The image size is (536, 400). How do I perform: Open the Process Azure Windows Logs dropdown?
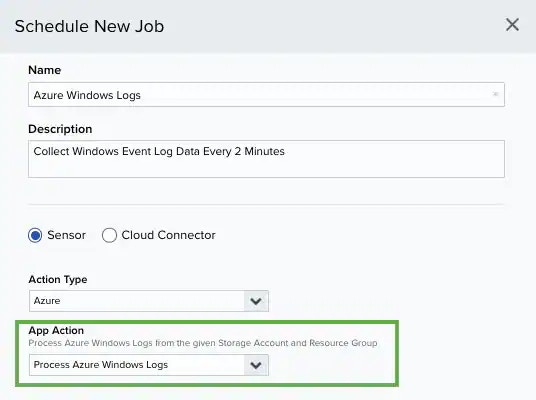point(149,365)
